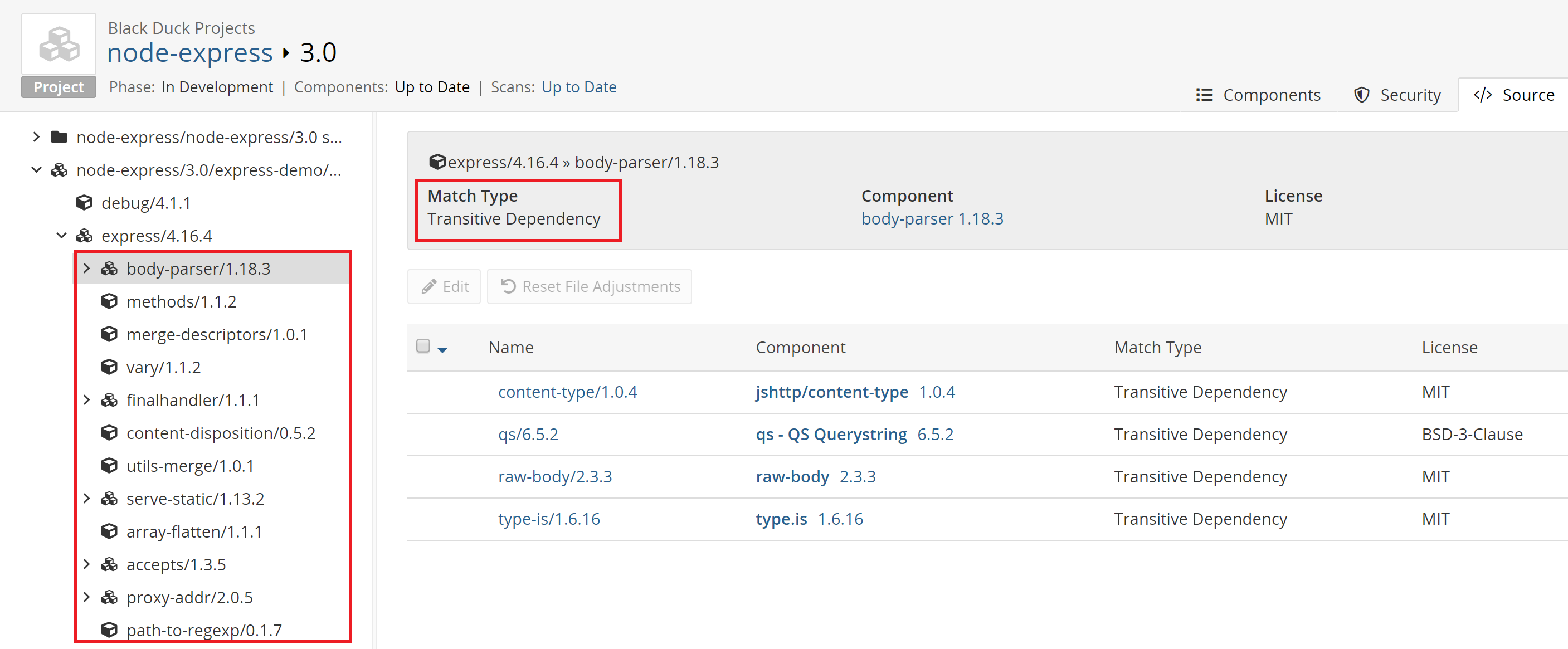
Task: Expand the proxy-addr/2.0.5 tree node
Action: (x=86, y=597)
